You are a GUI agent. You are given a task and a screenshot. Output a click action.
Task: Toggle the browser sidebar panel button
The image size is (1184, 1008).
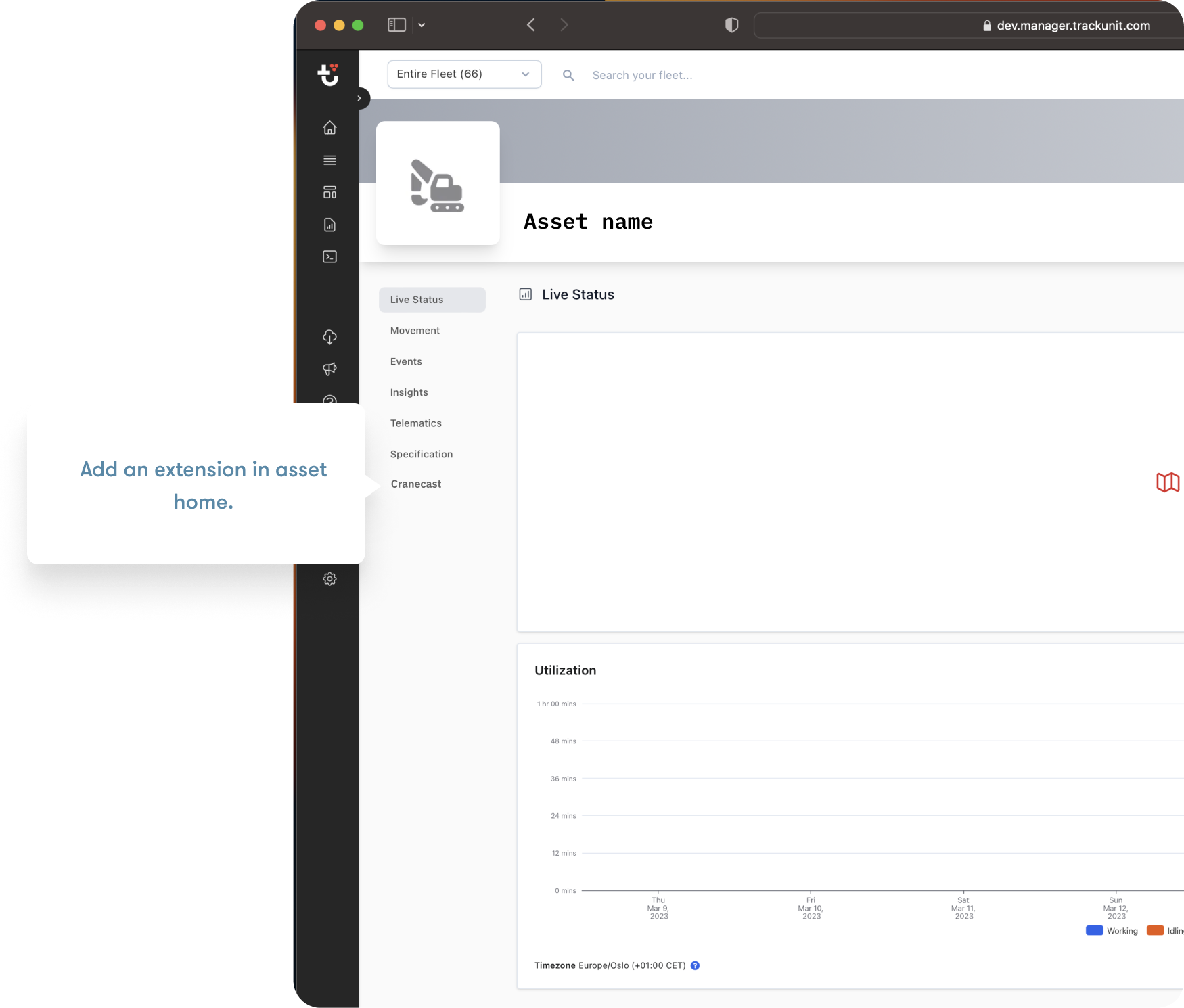(396, 25)
